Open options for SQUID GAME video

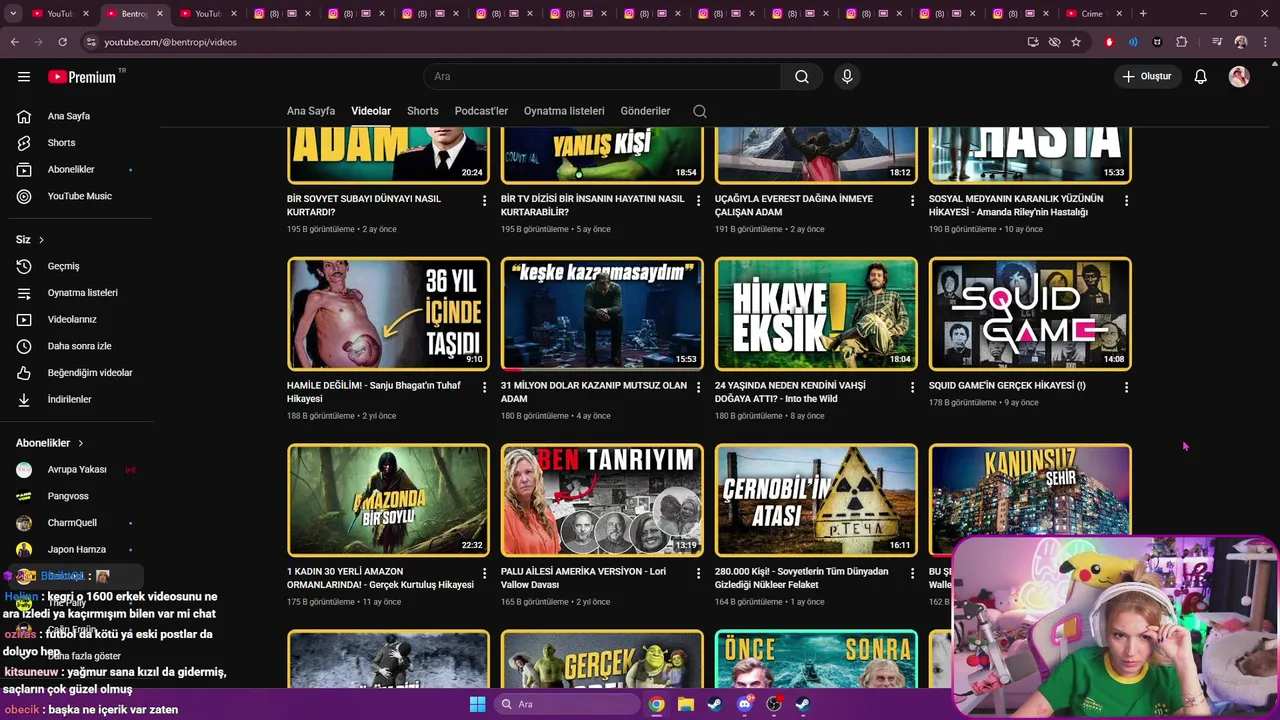1126,387
